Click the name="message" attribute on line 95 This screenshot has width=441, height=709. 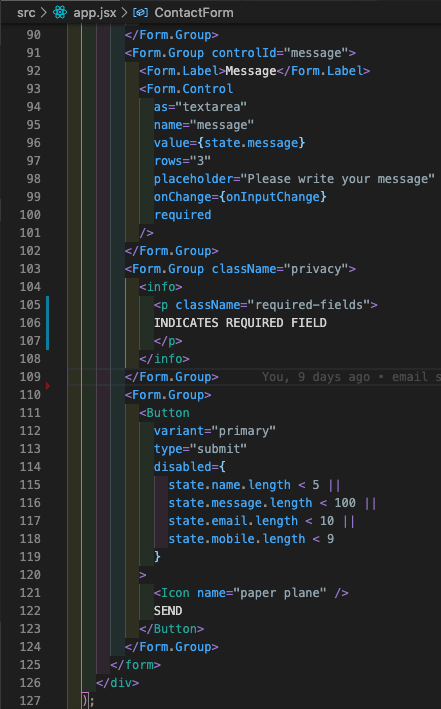point(204,125)
